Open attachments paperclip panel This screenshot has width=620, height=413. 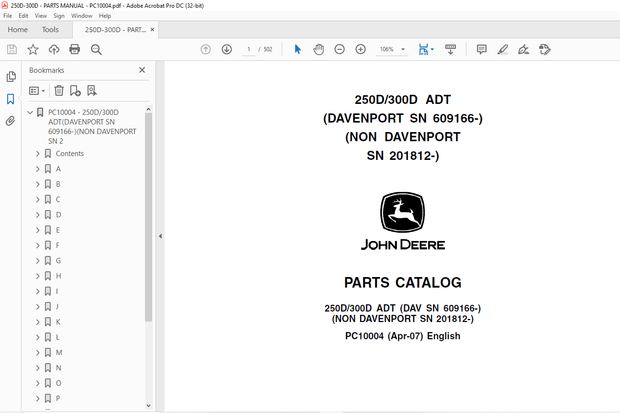click(11, 121)
